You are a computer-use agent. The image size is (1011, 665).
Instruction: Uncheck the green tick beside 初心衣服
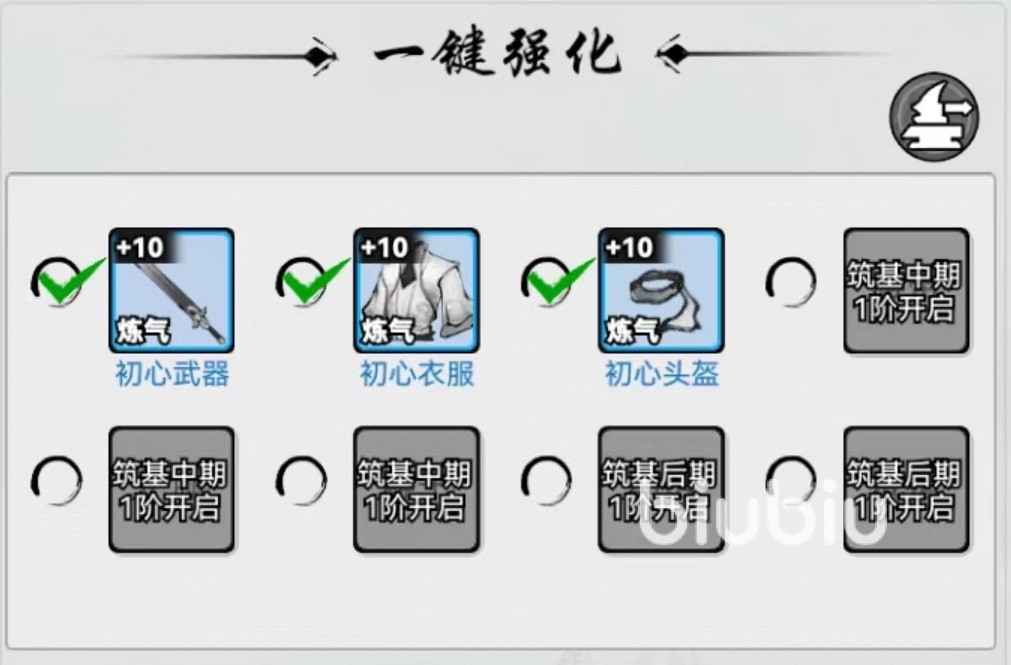(309, 281)
